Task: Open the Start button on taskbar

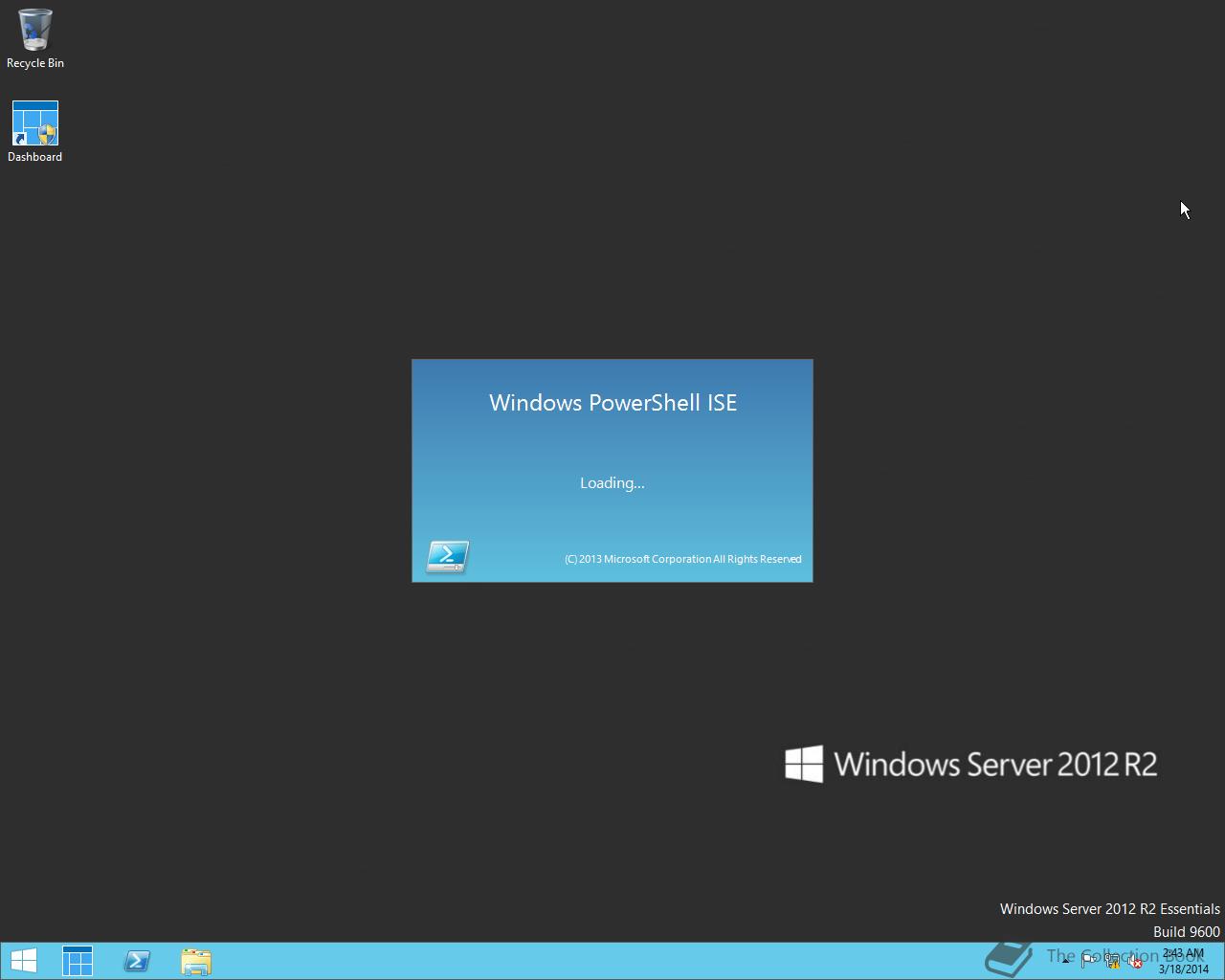Action: [23, 961]
